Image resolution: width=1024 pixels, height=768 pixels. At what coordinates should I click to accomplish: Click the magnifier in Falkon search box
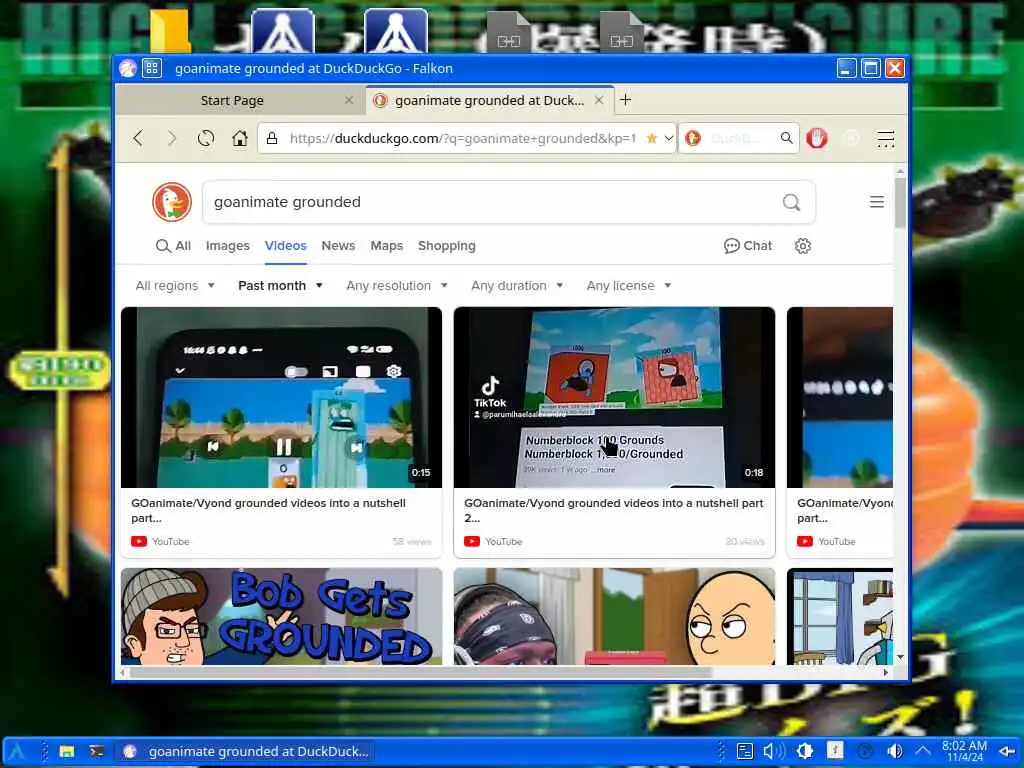coord(786,138)
